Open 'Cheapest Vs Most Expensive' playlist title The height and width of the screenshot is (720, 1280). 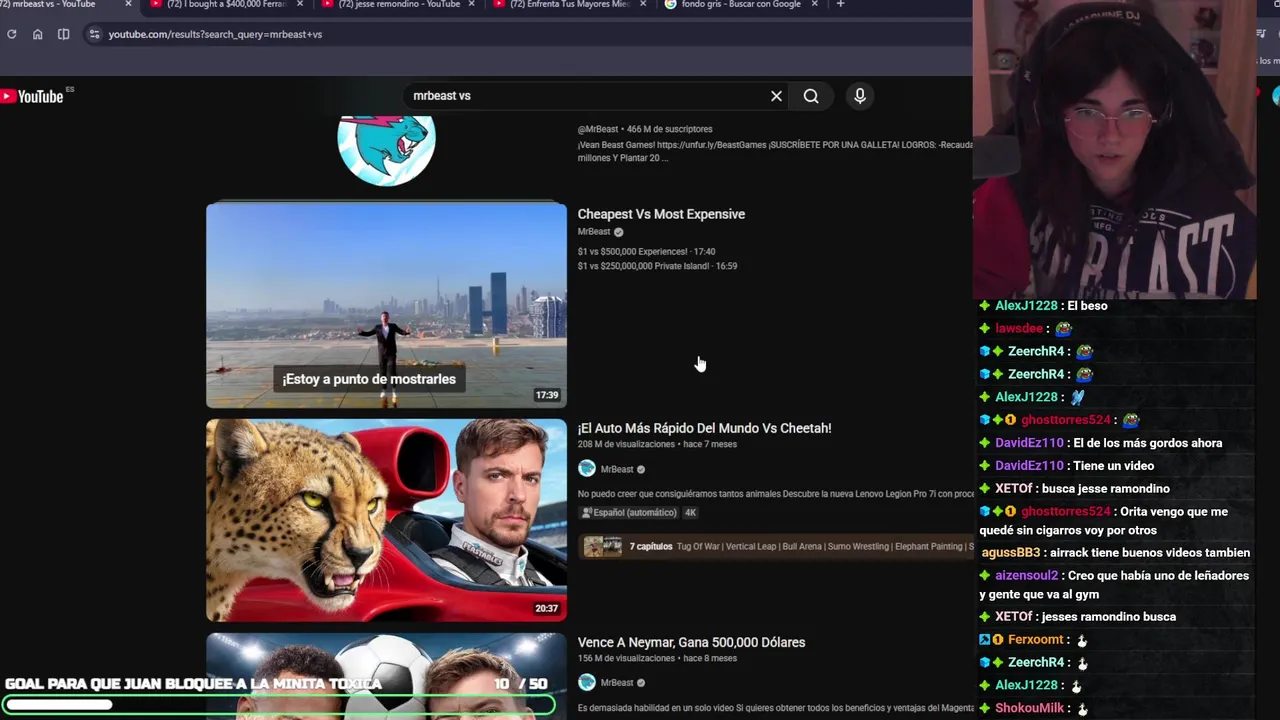click(x=661, y=214)
